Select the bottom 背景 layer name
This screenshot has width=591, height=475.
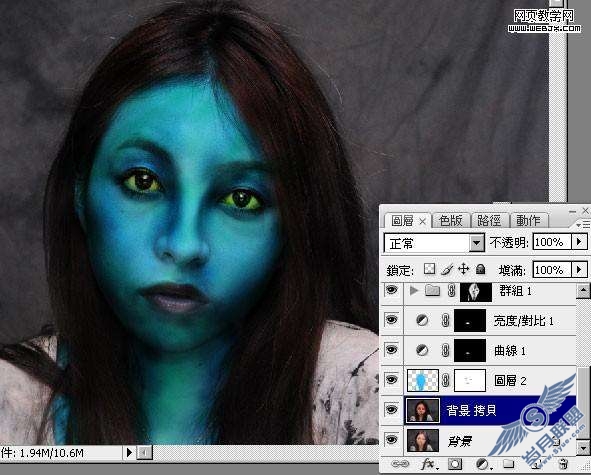(x=459, y=440)
